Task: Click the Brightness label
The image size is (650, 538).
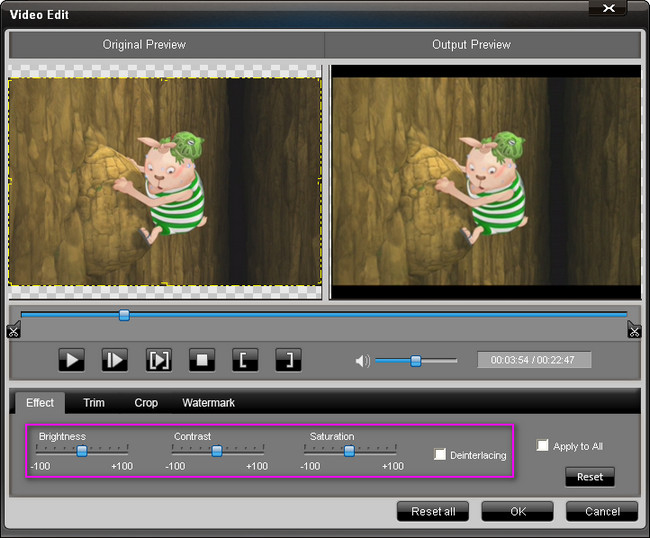Action: tap(62, 436)
